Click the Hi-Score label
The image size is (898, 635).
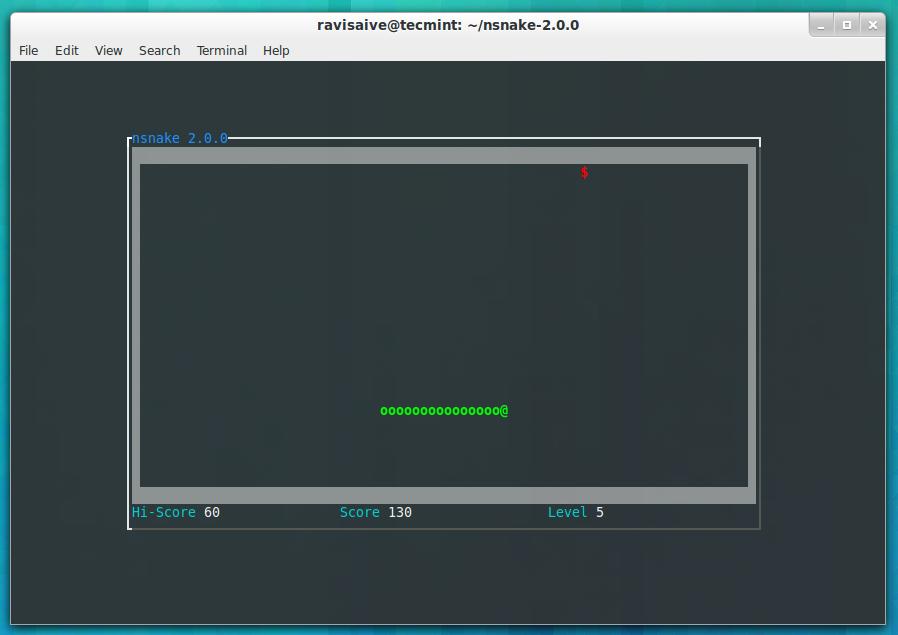tap(164, 512)
